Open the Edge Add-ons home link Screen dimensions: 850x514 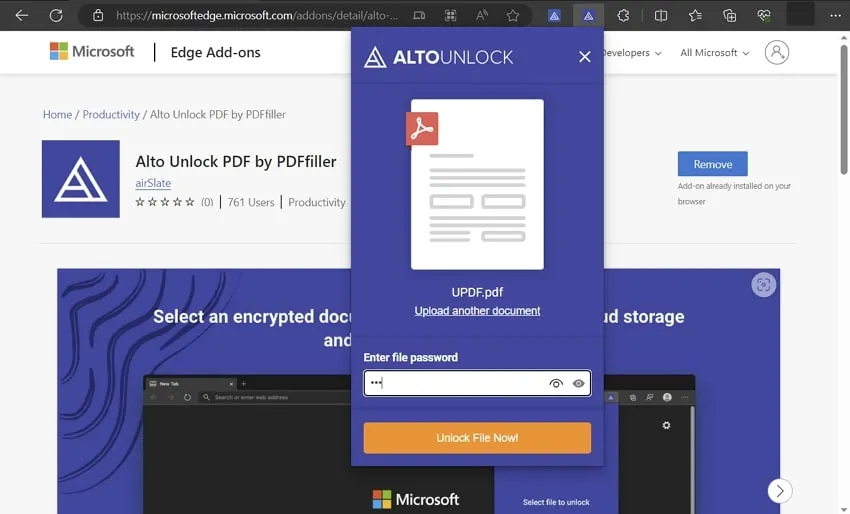point(215,52)
